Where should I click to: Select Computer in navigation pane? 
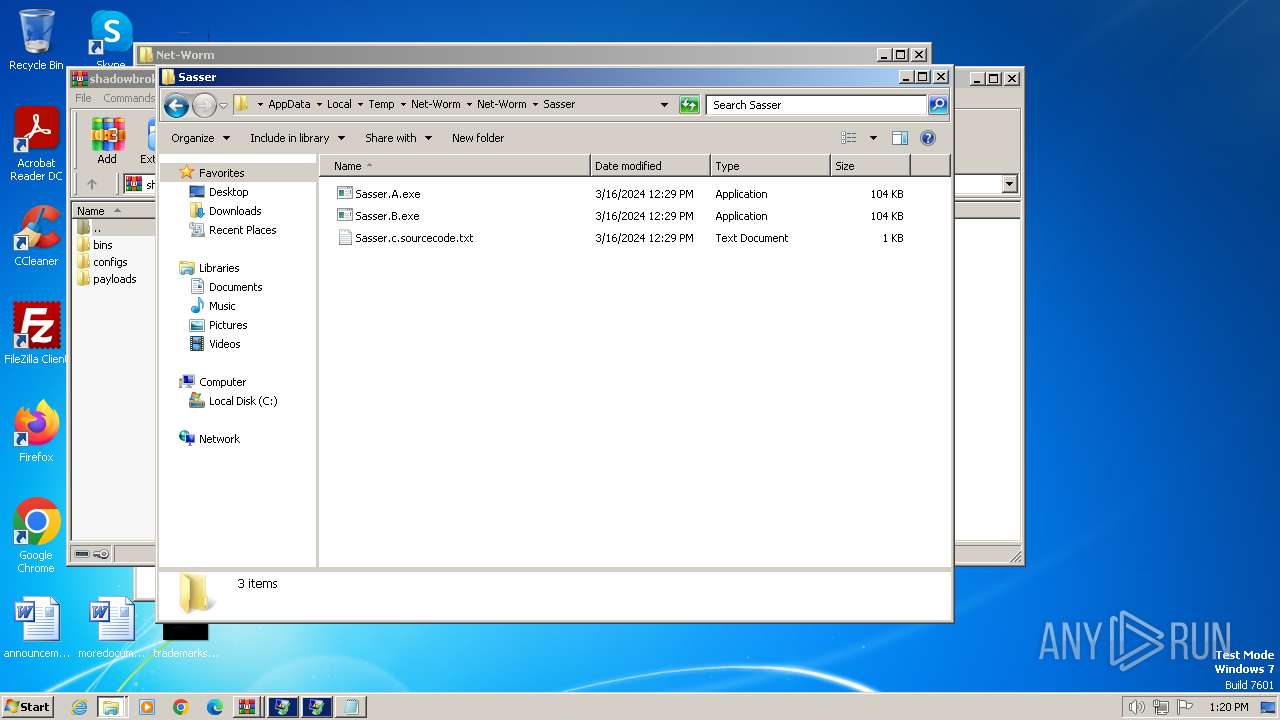click(222, 382)
